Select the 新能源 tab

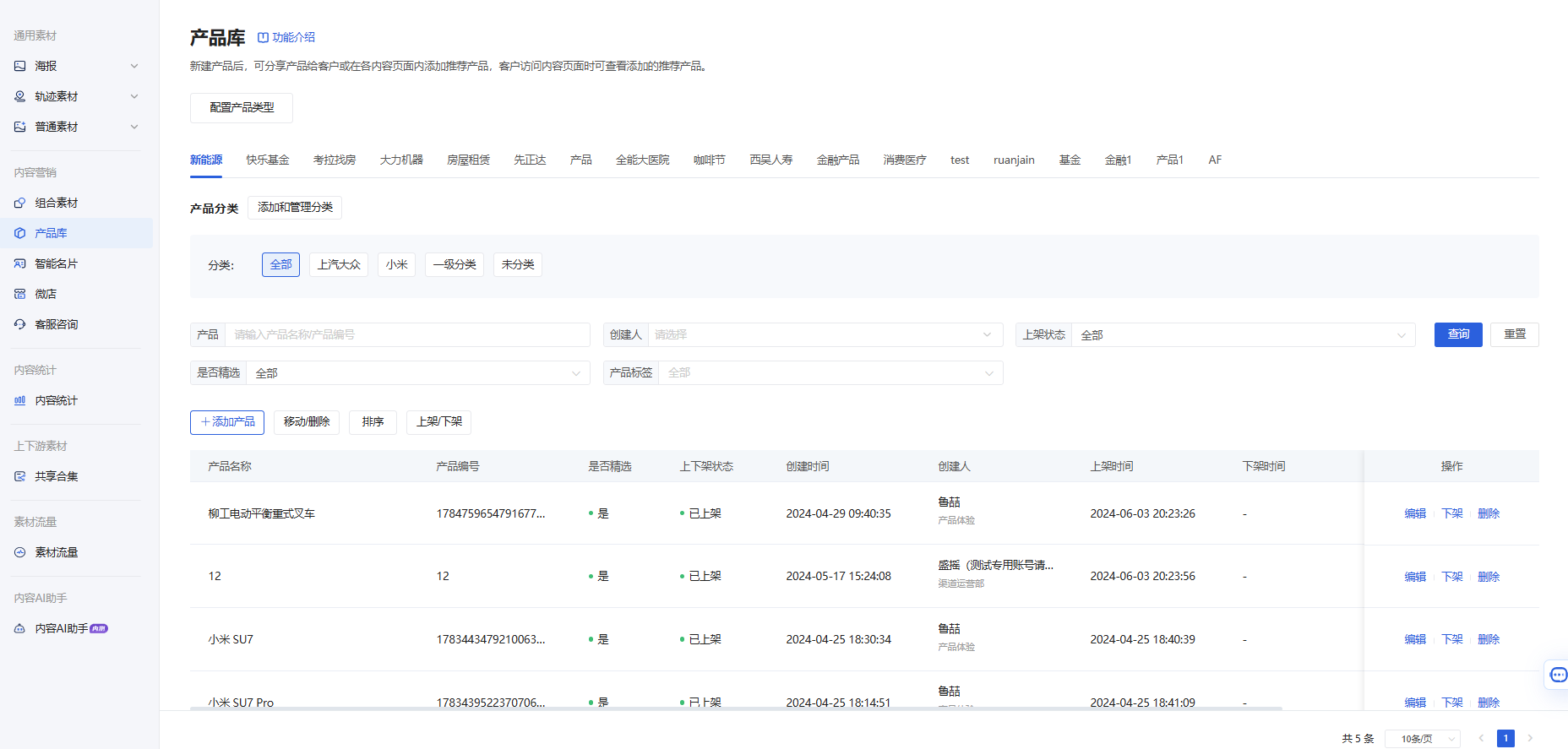point(206,160)
